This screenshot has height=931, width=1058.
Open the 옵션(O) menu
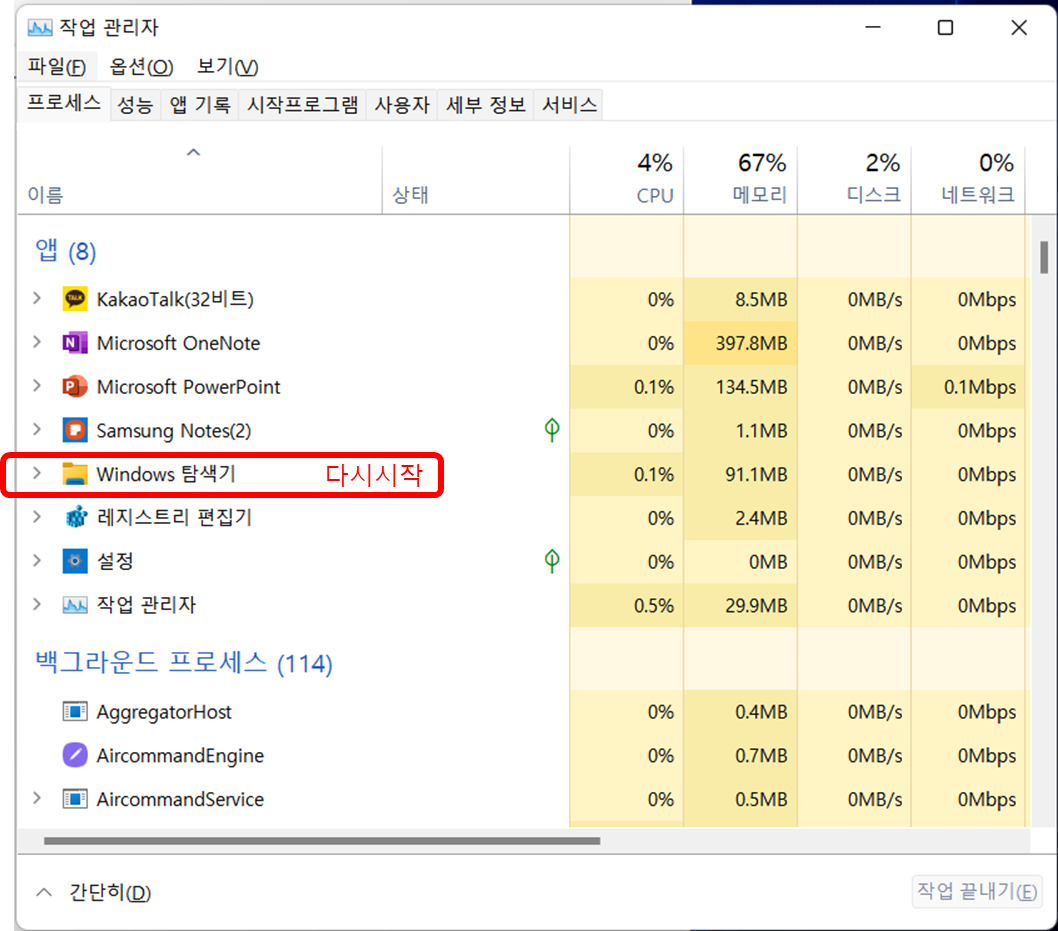tap(141, 66)
